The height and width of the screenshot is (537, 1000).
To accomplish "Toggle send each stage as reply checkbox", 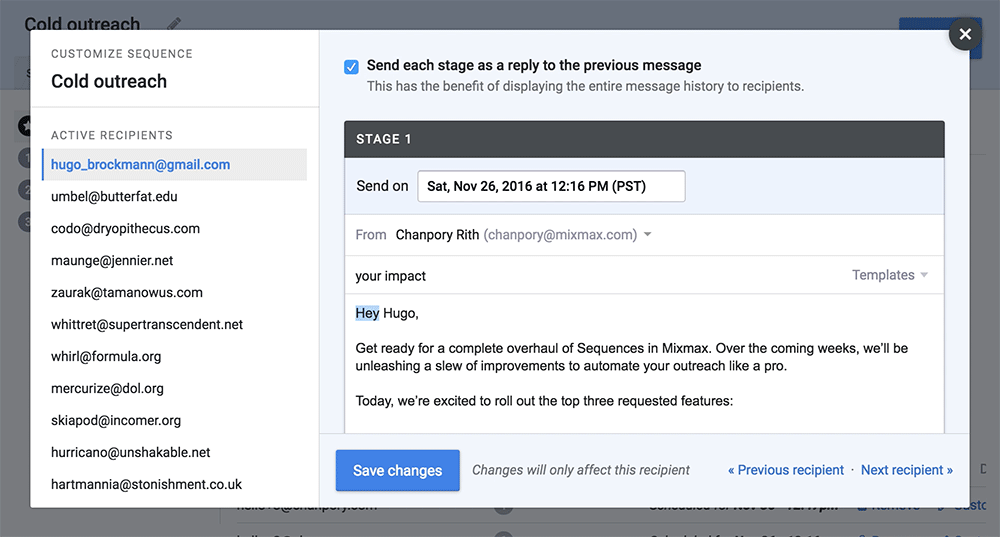I will [x=351, y=67].
